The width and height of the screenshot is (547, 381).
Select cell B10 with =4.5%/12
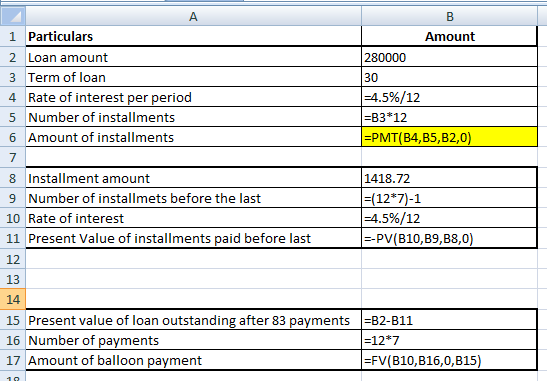450,218
